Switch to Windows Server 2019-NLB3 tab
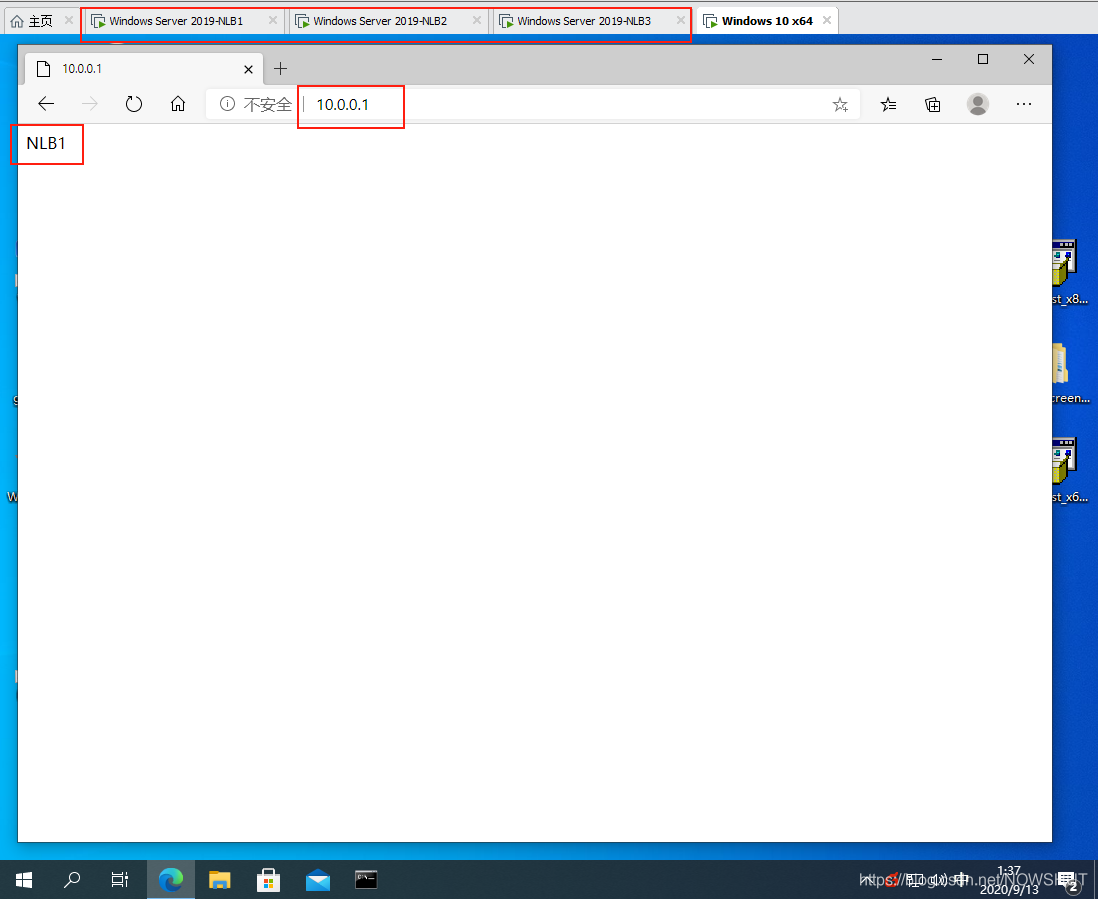 click(x=584, y=21)
